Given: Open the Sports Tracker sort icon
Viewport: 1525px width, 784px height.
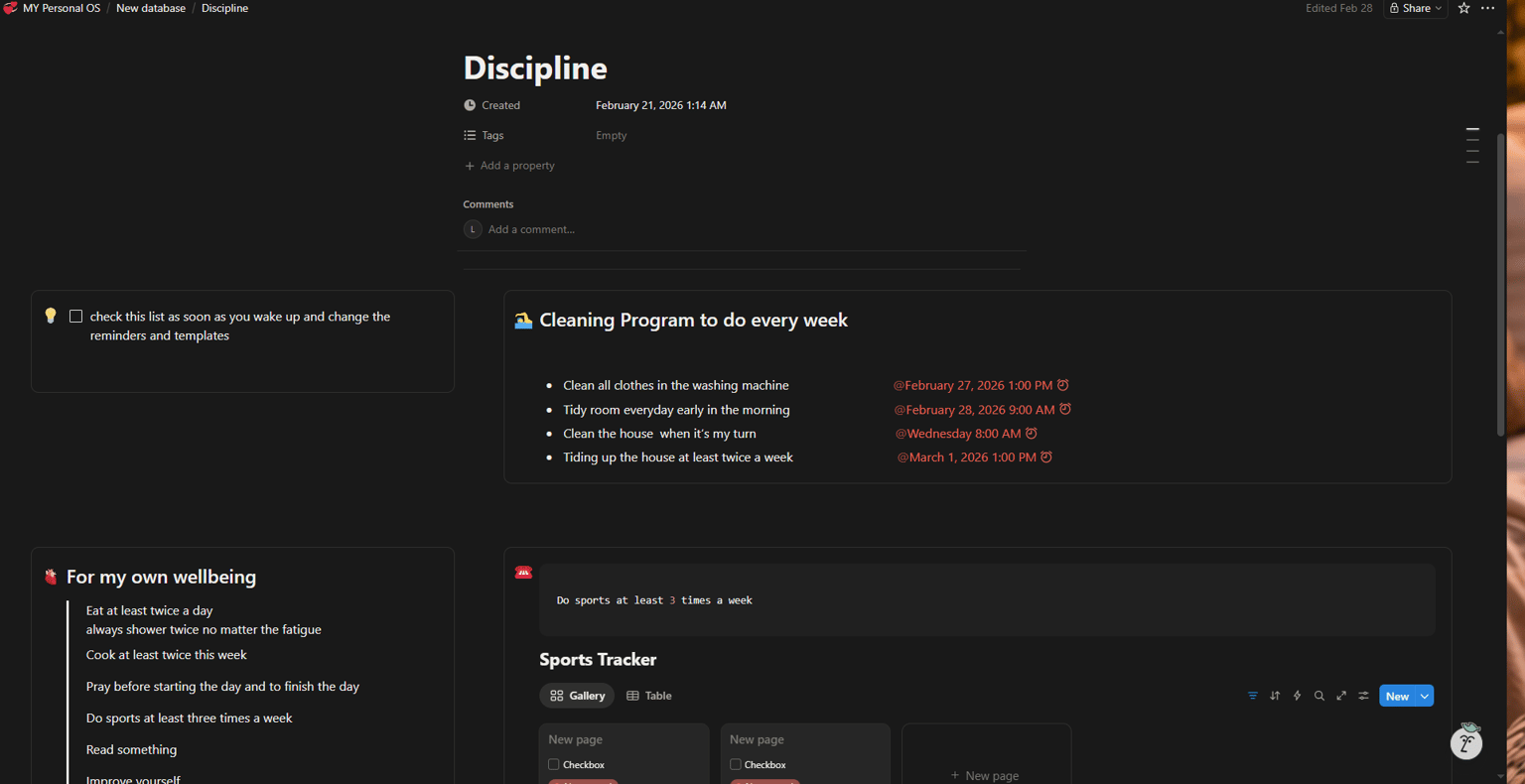Looking at the screenshot, I should pos(1275,696).
